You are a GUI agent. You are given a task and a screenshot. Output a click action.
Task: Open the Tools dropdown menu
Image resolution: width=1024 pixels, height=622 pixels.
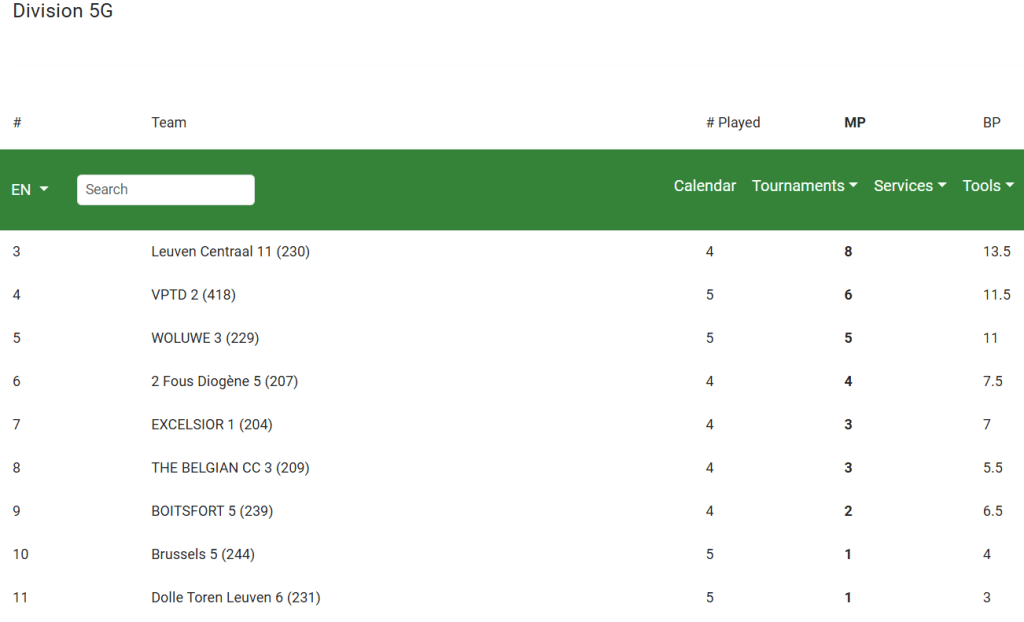987,186
